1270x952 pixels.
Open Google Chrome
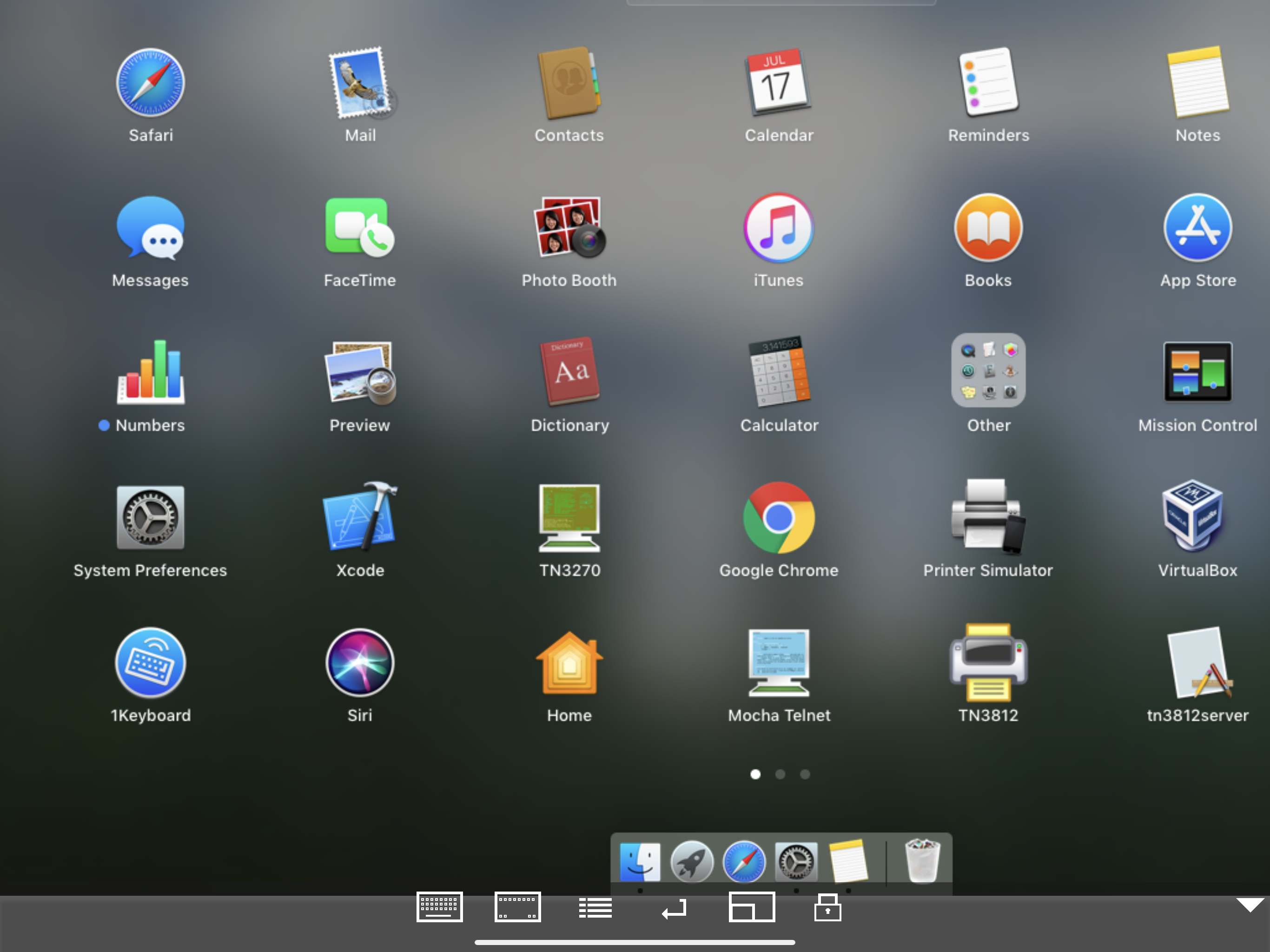coord(779,517)
